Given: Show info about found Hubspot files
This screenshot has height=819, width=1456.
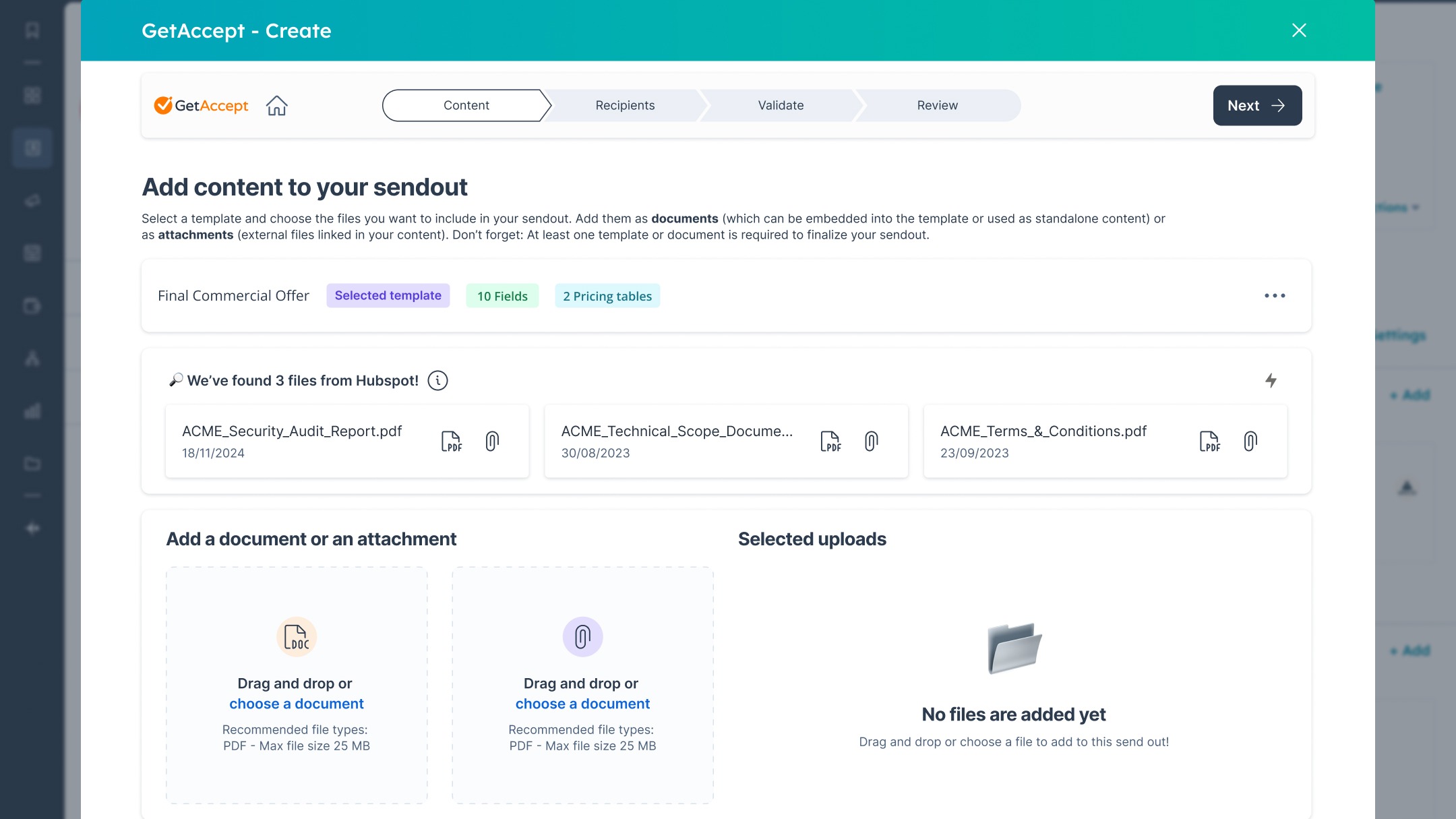Looking at the screenshot, I should click(x=437, y=381).
